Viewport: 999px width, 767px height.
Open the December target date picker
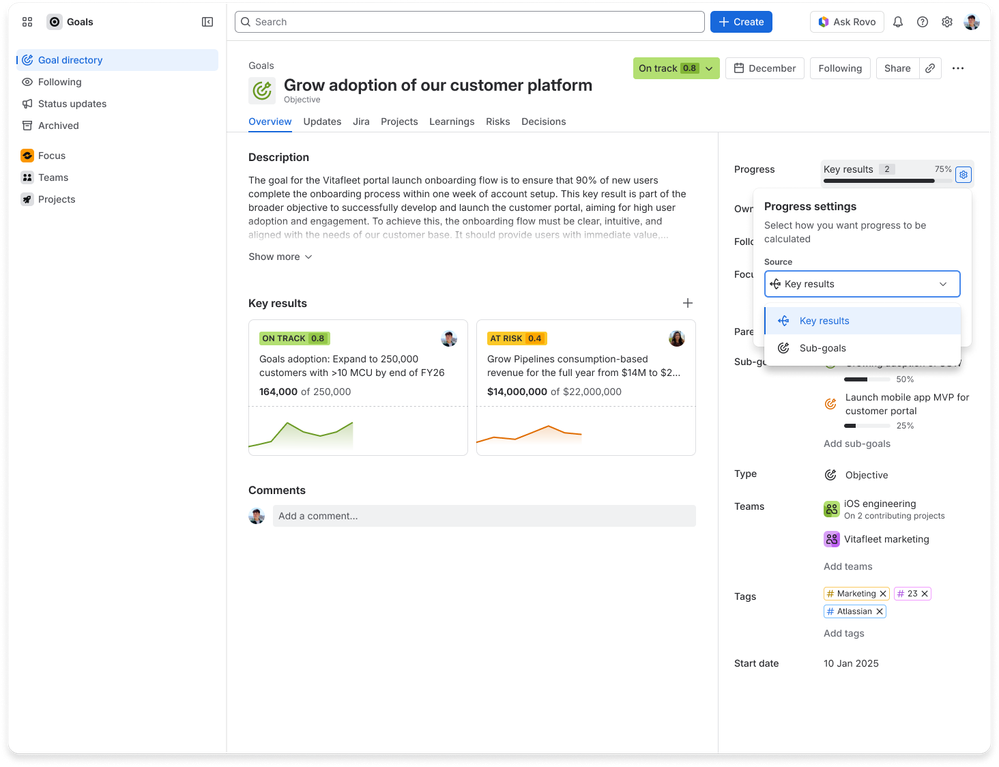coord(765,68)
